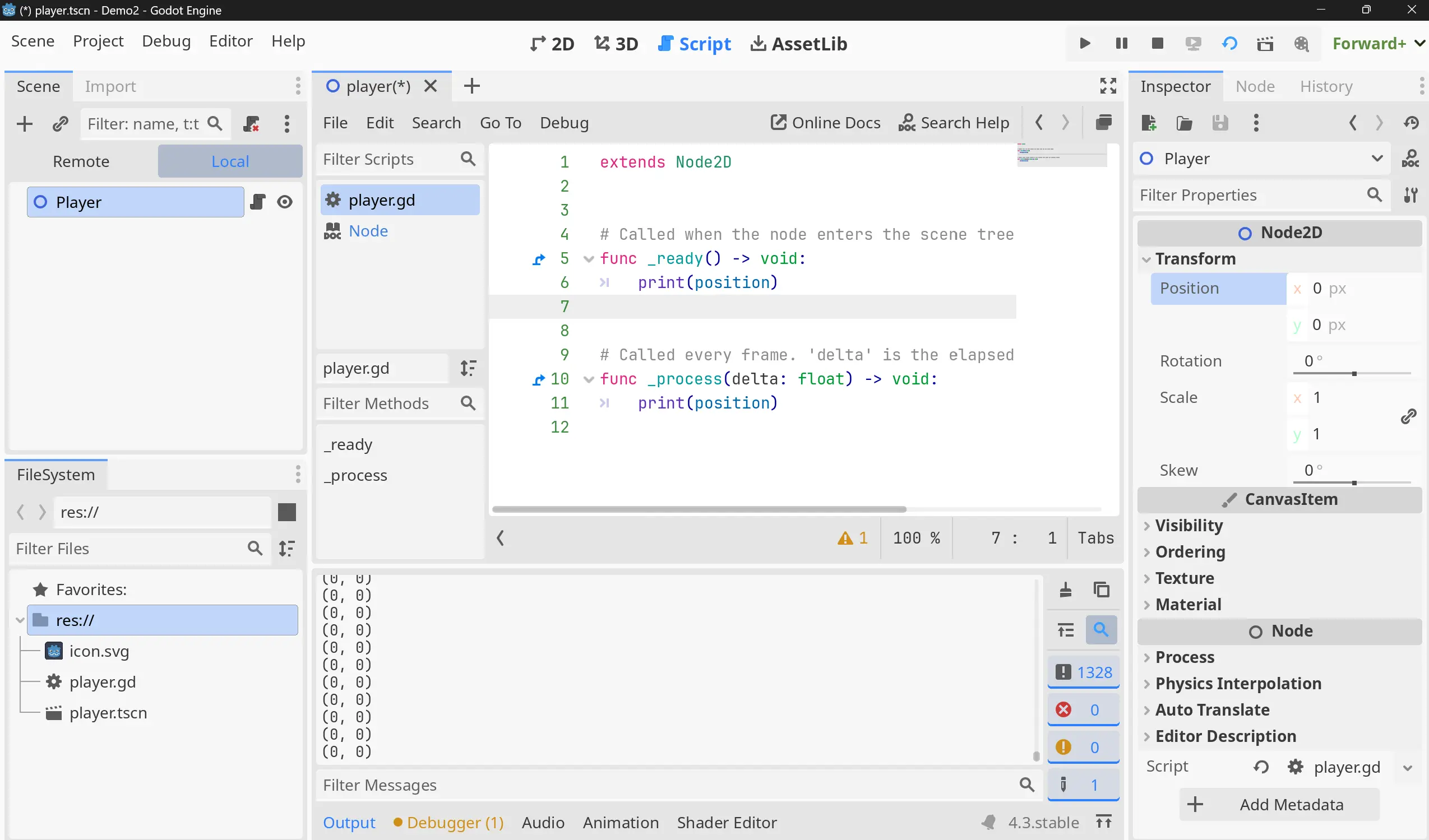The image size is (1429, 840).
Task: Open object history list in Inspector
Action: coord(1412,122)
